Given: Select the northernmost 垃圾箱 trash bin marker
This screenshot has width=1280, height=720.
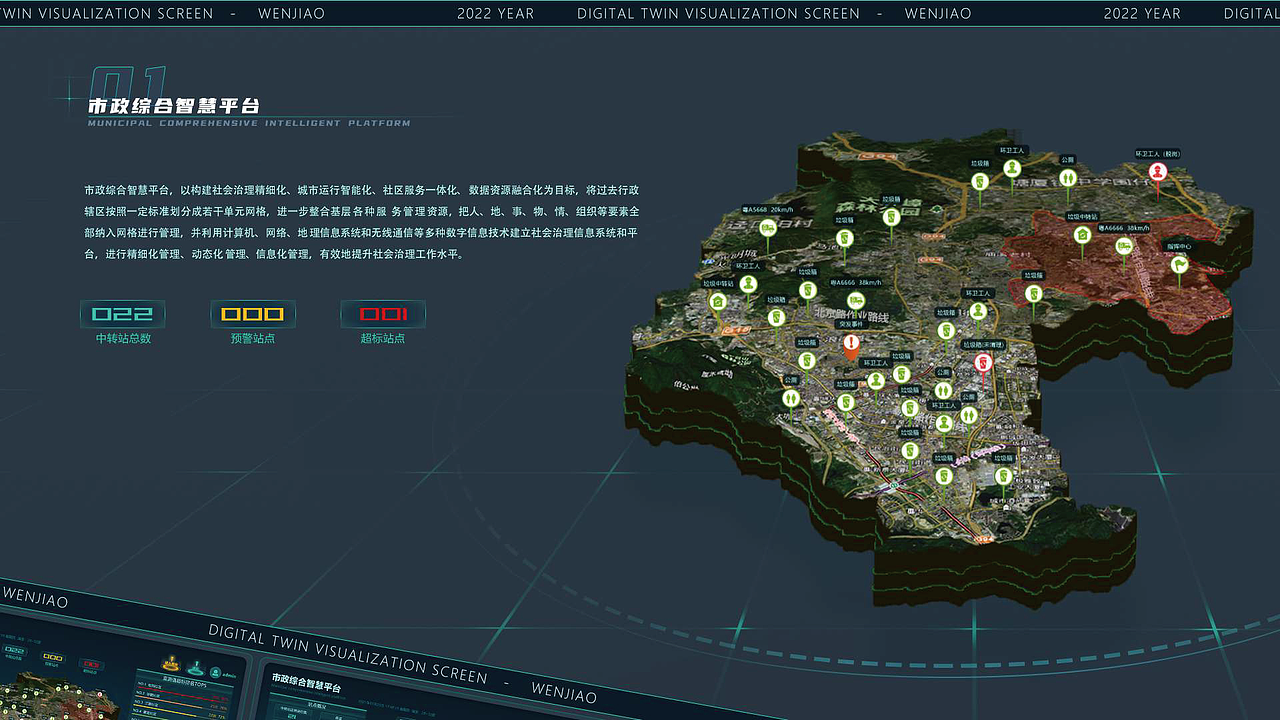Looking at the screenshot, I should [980, 181].
